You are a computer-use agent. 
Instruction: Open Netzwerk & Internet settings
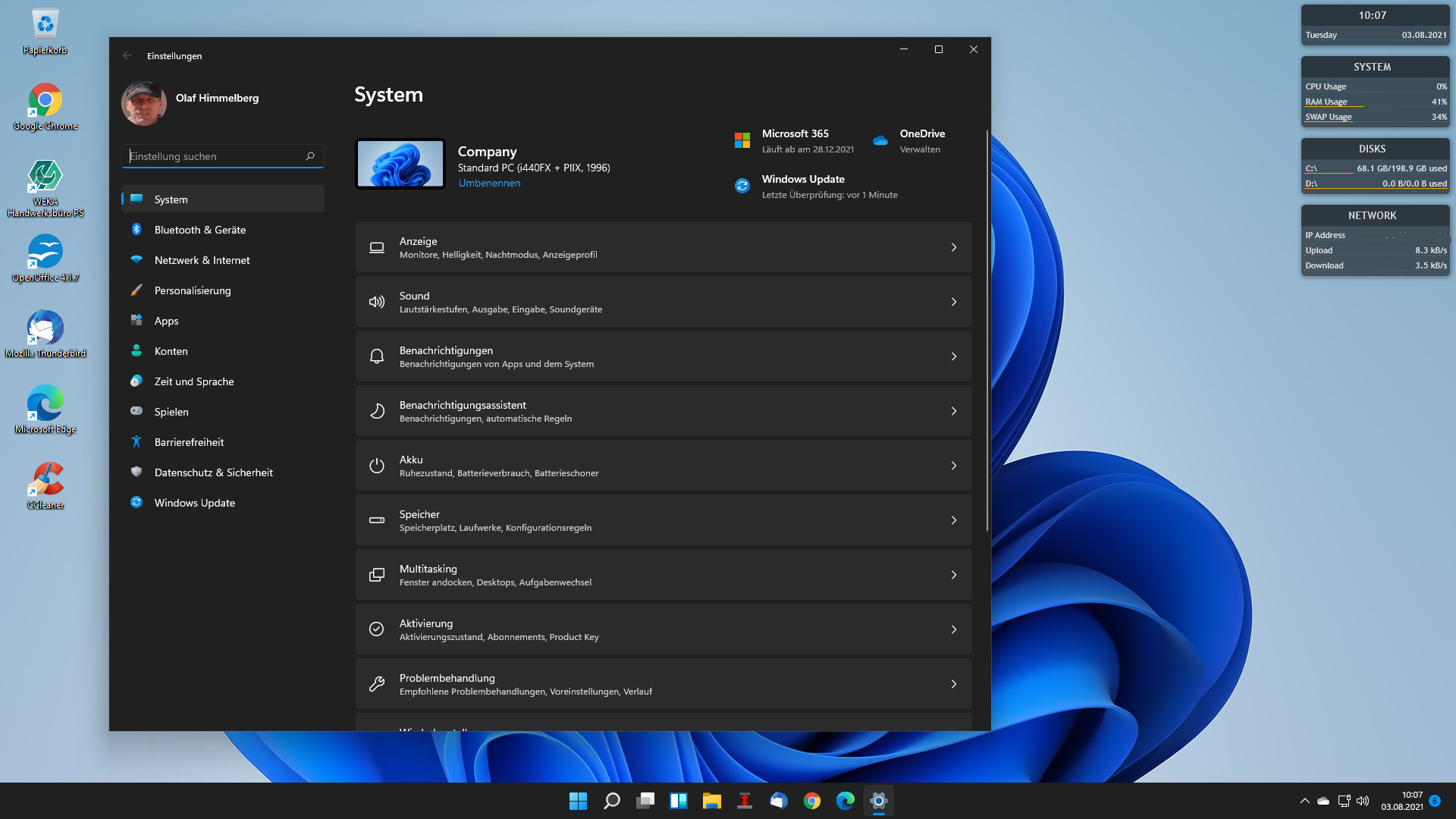click(x=223, y=260)
